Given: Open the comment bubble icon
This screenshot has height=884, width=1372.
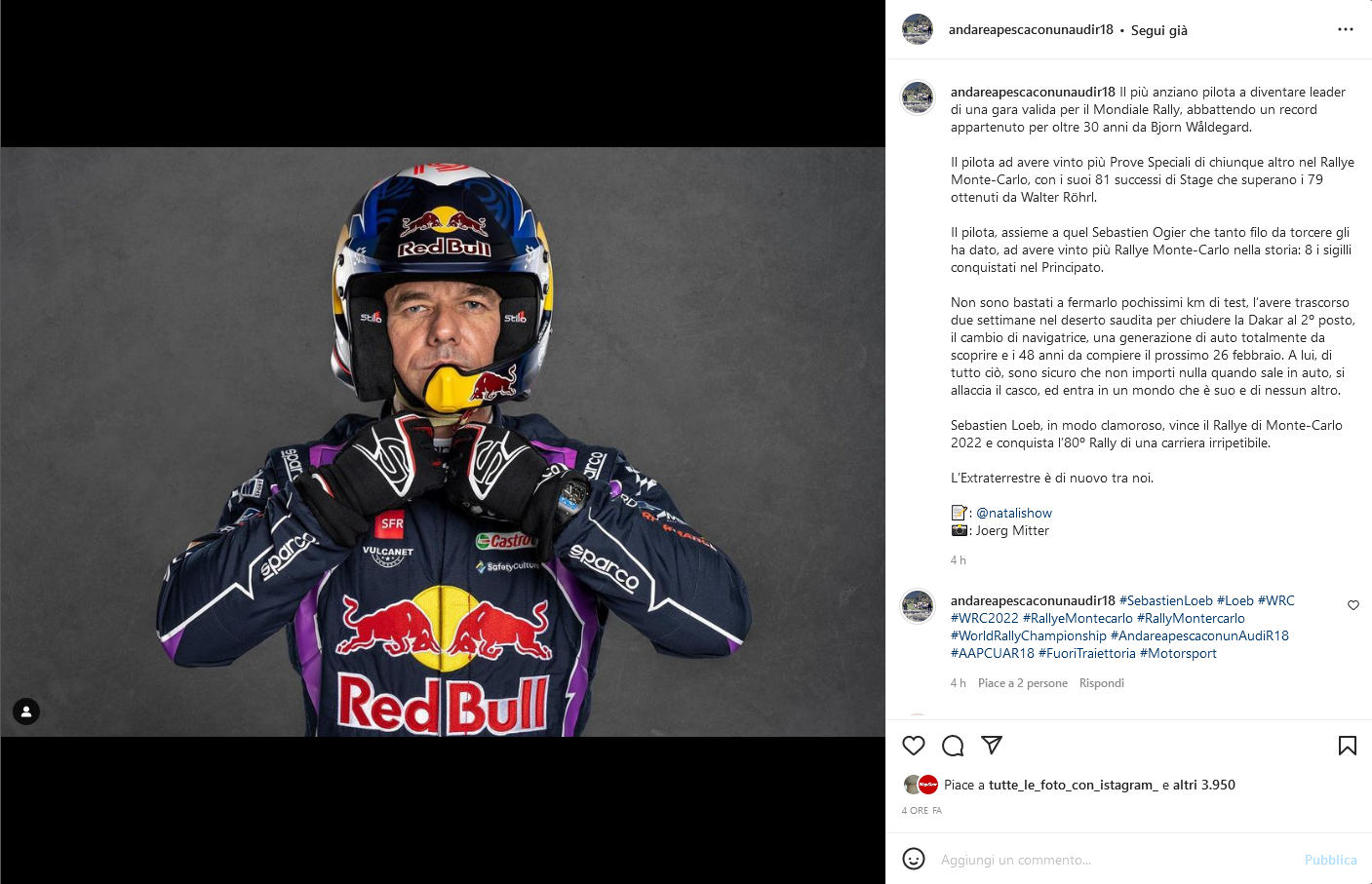Looking at the screenshot, I should [x=953, y=746].
